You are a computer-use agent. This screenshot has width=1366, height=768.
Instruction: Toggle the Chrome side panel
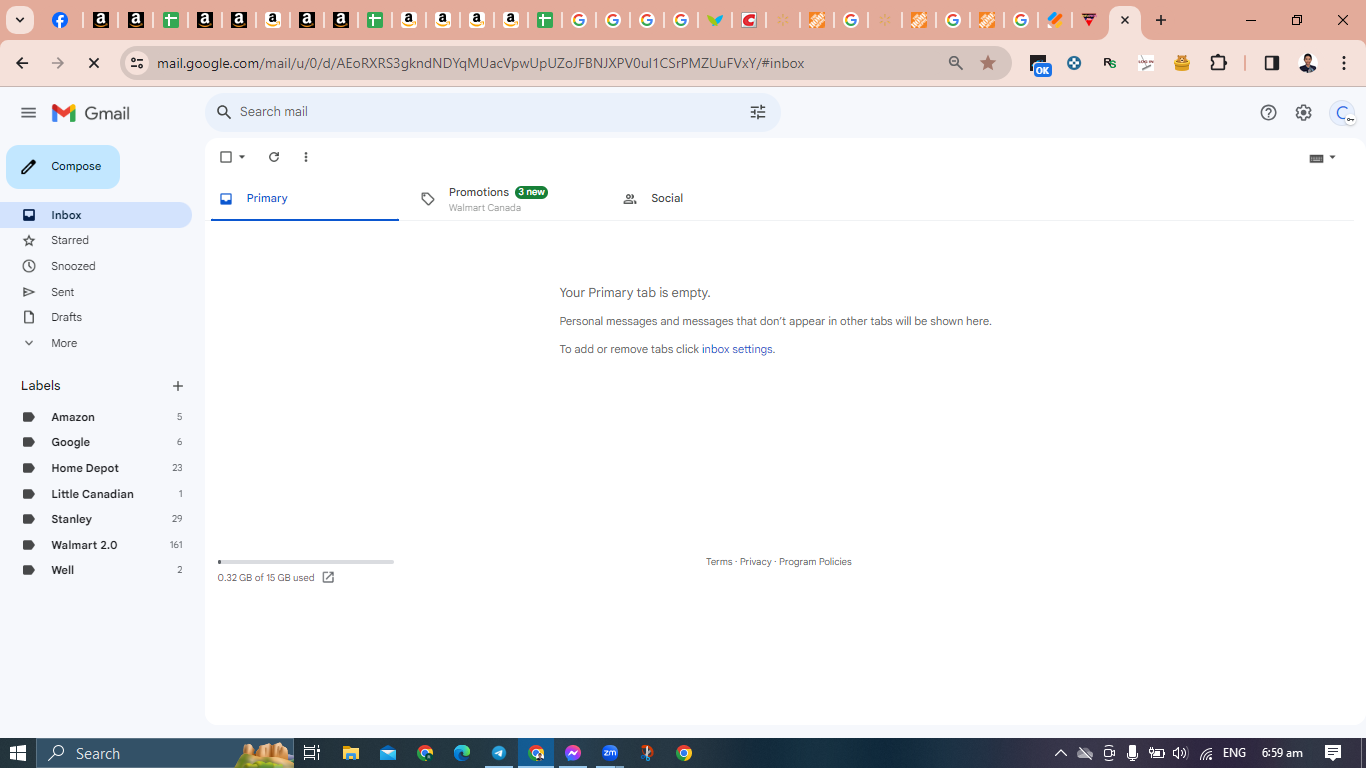[1272, 63]
